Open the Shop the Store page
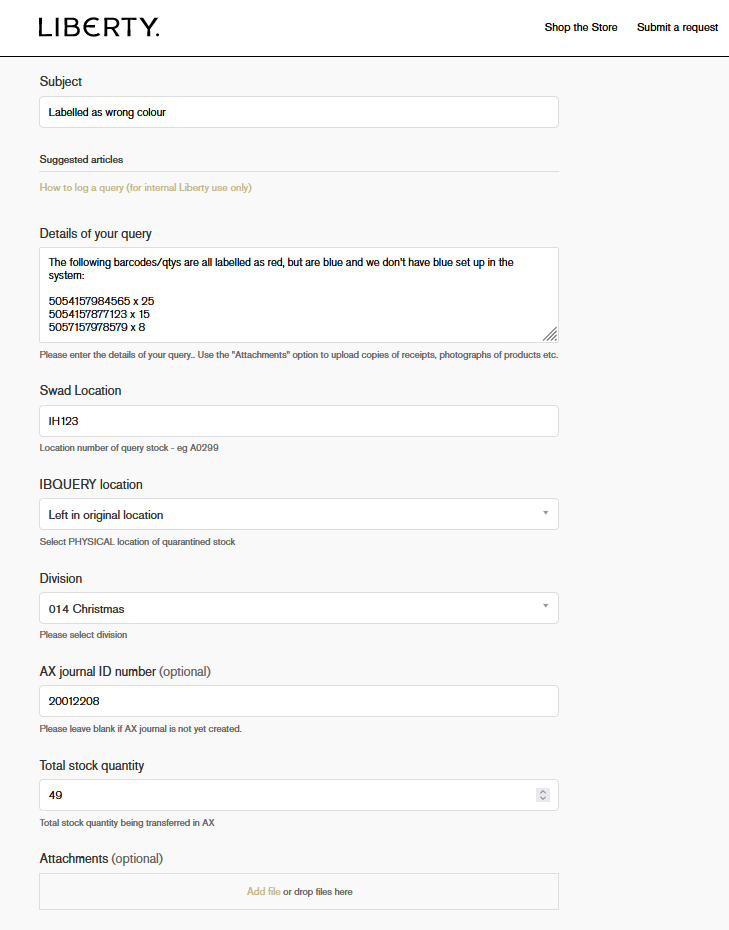Screen dimensions: 729x930 (580, 28)
